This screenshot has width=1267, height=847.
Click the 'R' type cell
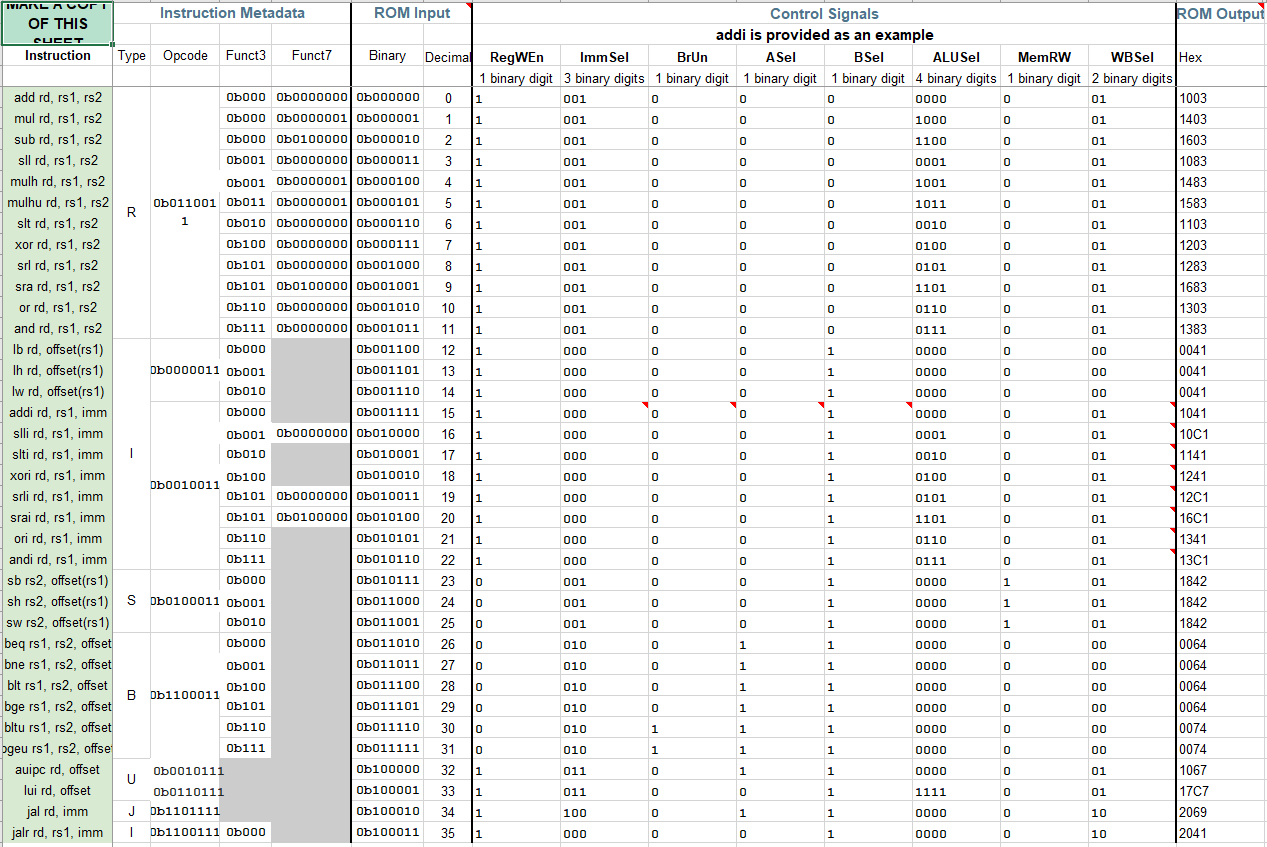(x=132, y=213)
